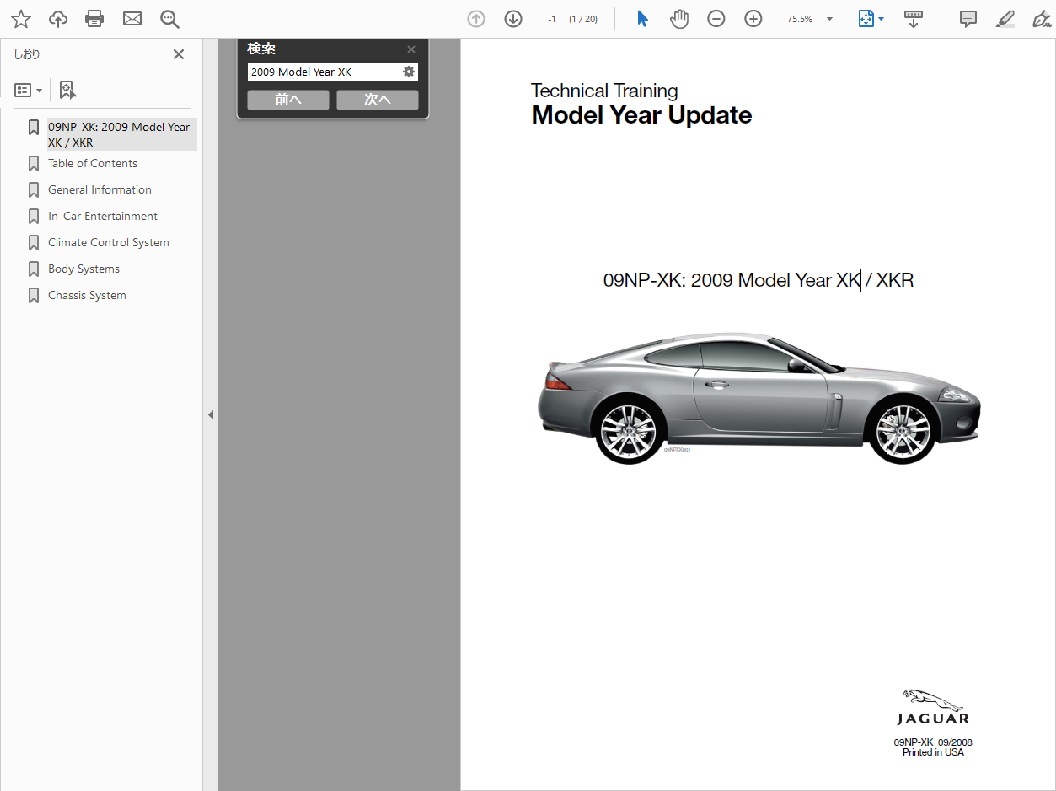Select the hand pan tool
Image resolution: width=1056 pixels, height=791 pixels.
[680, 19]
